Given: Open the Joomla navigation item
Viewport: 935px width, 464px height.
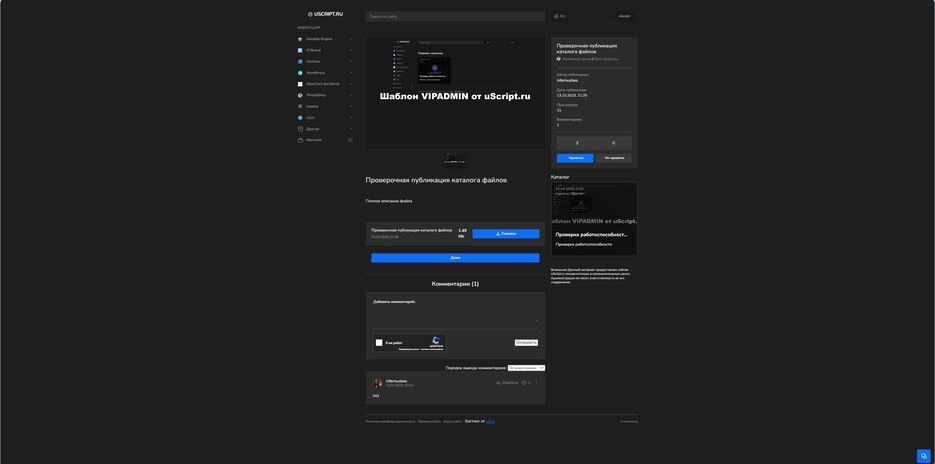Looking at the screenshot, I should [x=313, y=106].
